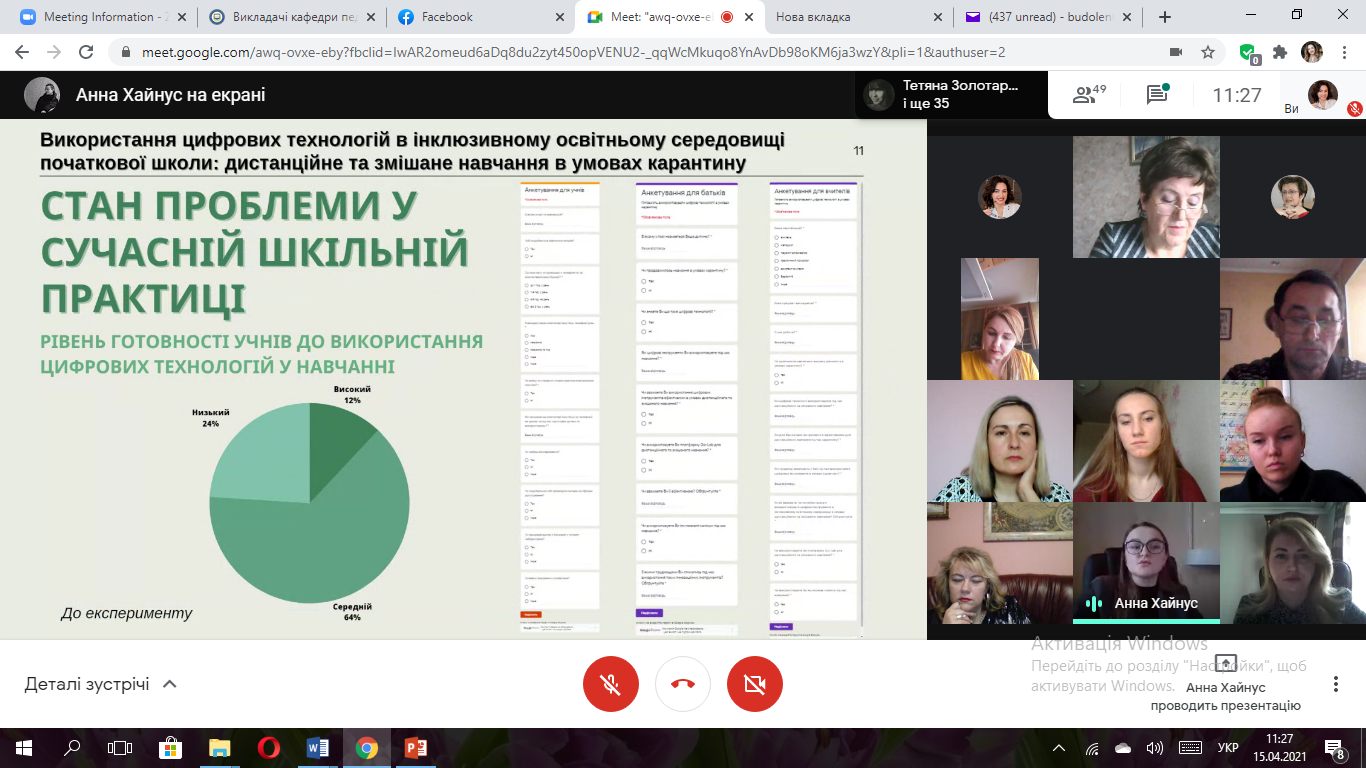Open the participants list icon
Image resolution: width=1366 pixels, height=768 pixels.
[x=1088, y=95]
